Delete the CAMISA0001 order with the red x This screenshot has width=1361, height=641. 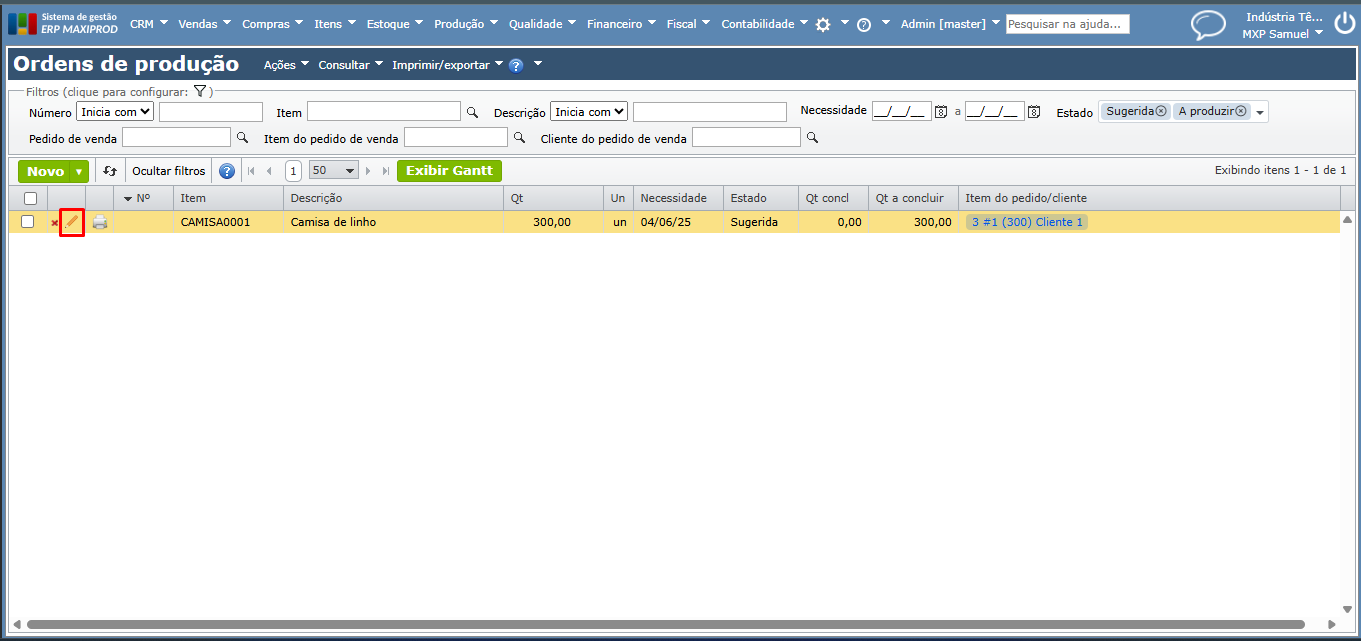pos(55,223)
